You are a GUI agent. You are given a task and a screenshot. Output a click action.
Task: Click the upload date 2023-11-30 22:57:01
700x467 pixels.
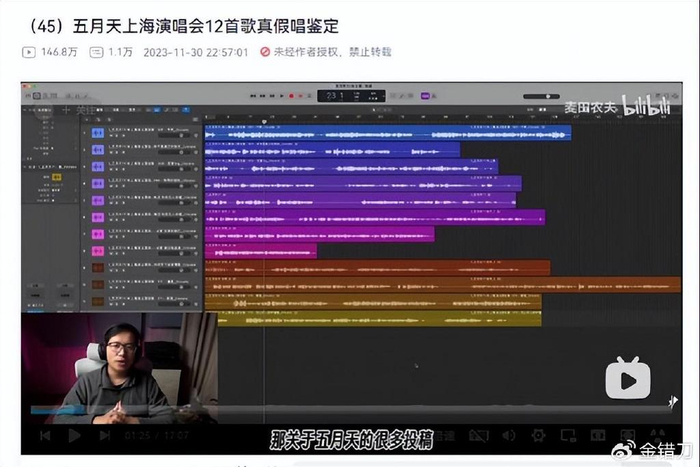(x=196, y=52)
